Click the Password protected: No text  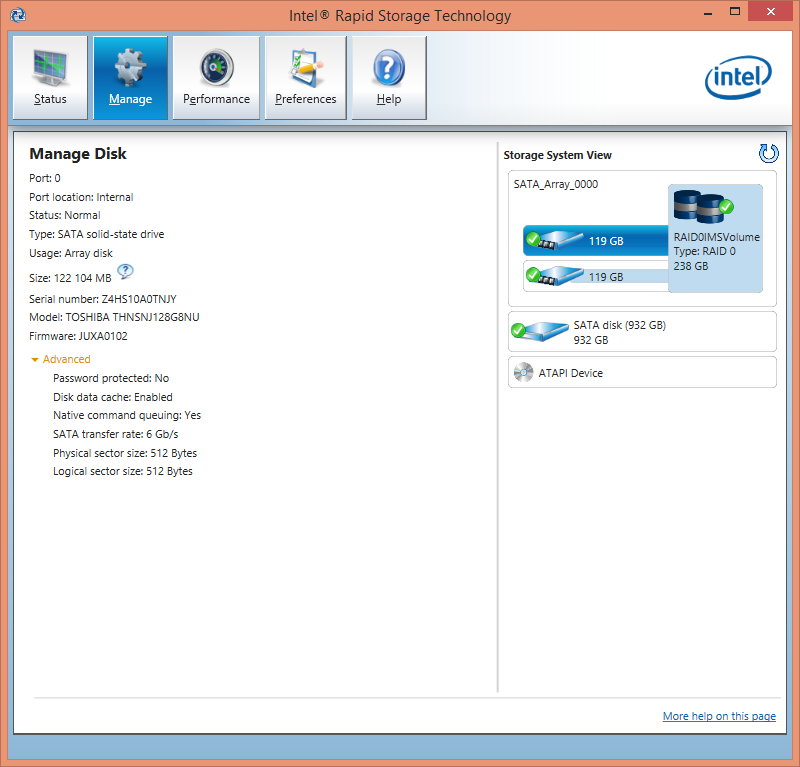click(x=111, y=378)
